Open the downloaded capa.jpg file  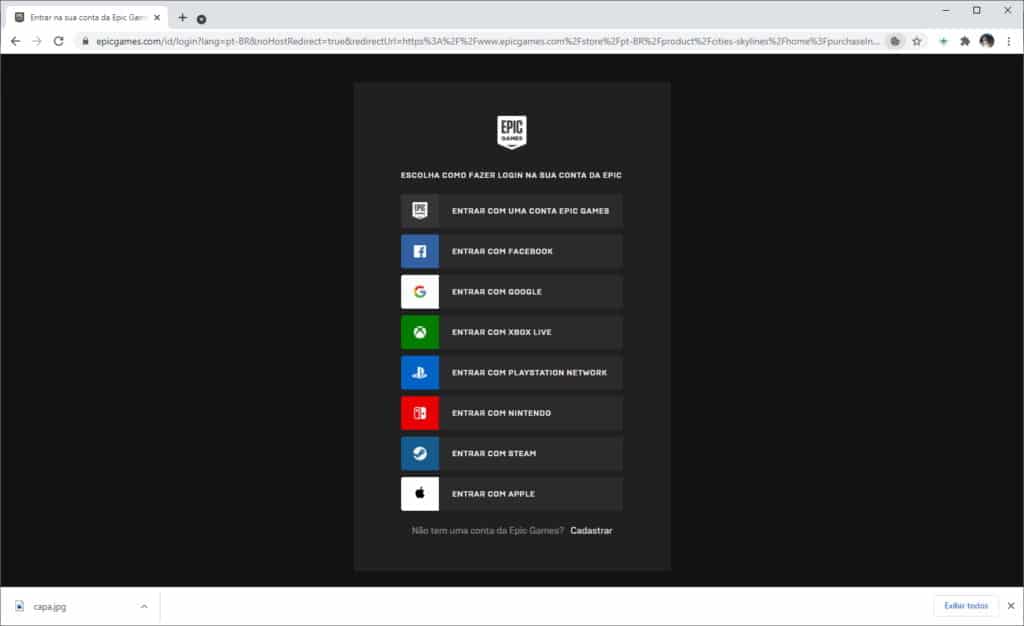50,606
